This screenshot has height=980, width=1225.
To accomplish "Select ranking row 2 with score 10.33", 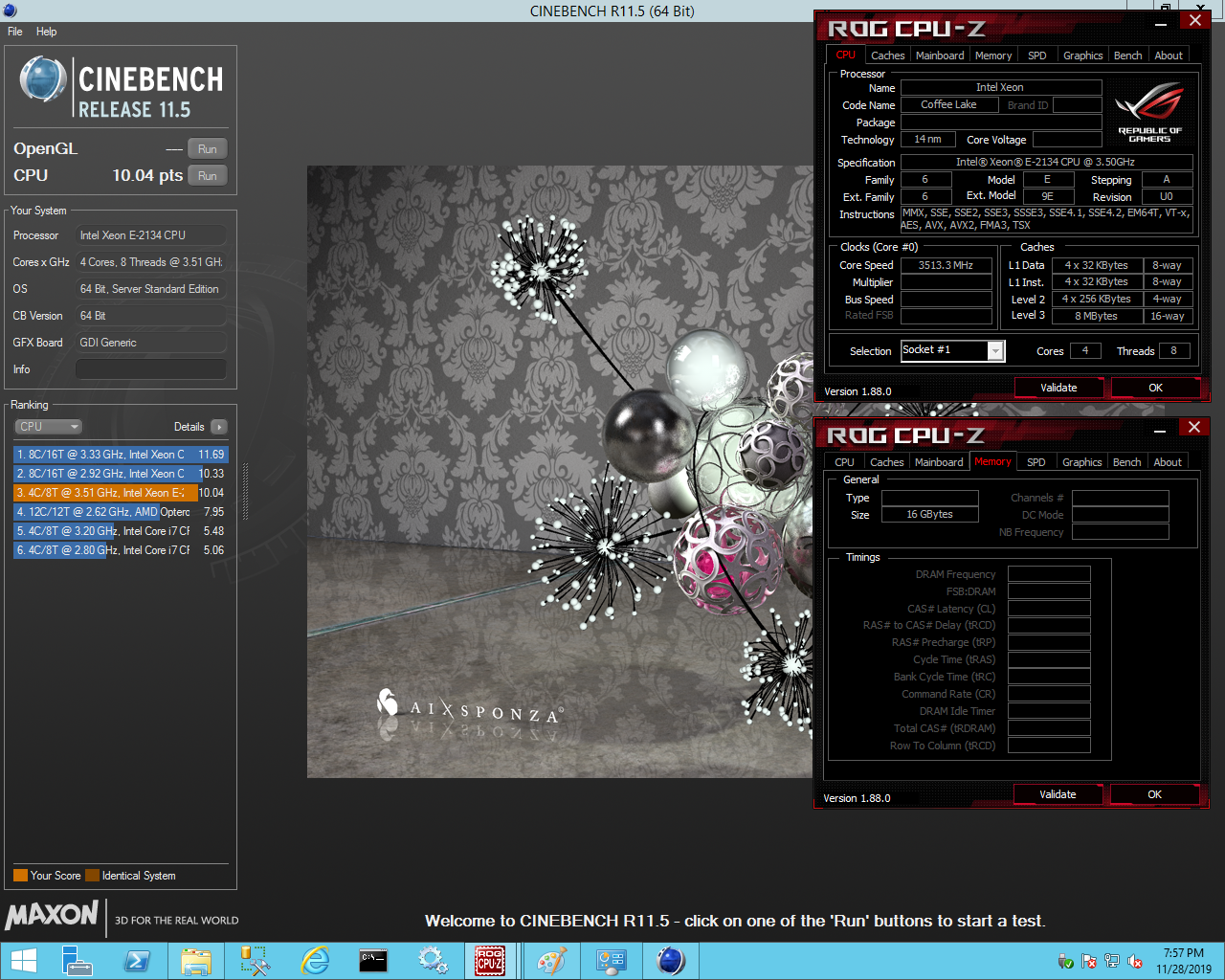I will pyautogui.click(x=121, y=474).
